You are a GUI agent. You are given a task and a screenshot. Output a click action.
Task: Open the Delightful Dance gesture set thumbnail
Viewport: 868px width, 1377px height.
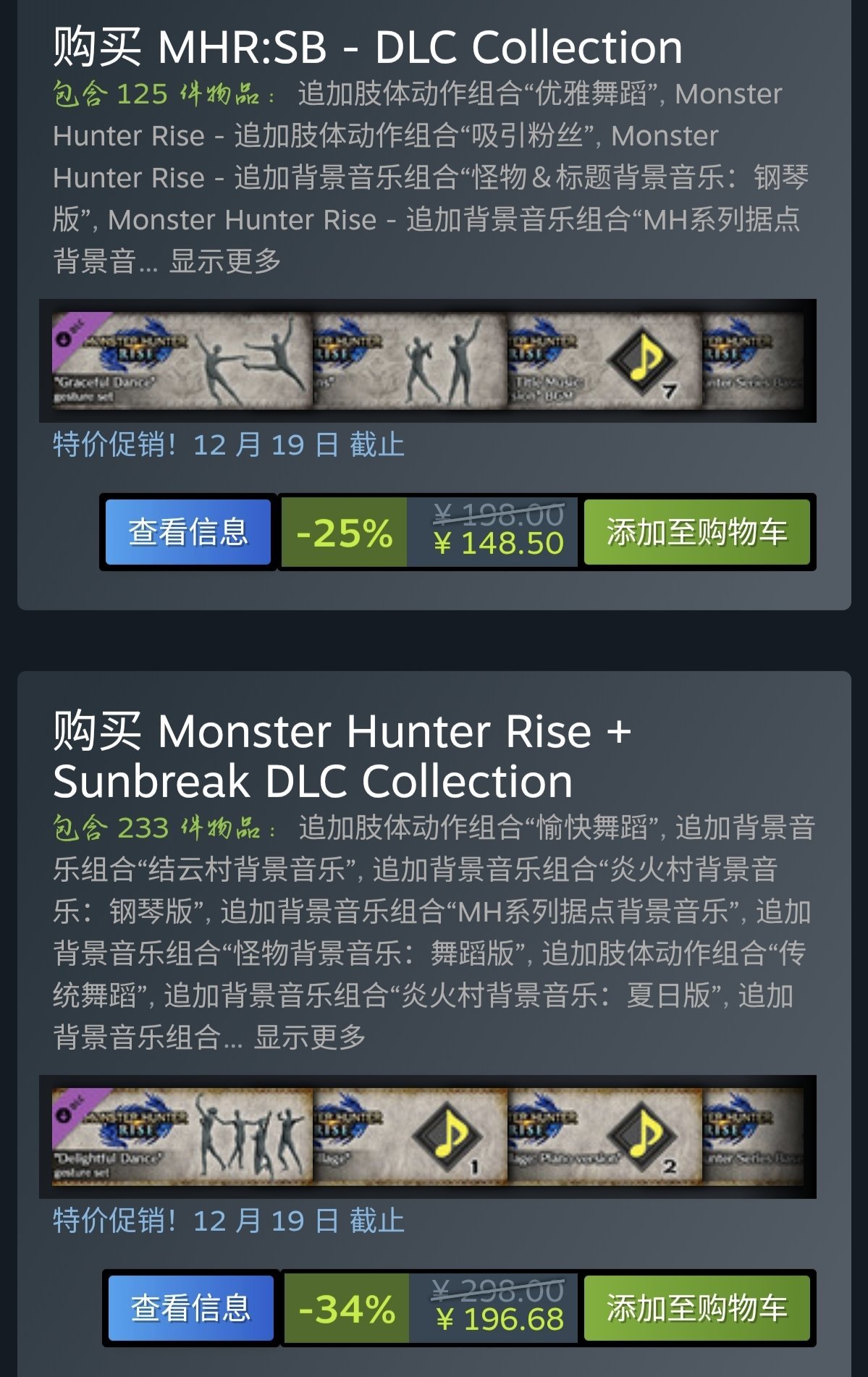click(182, 1137)
